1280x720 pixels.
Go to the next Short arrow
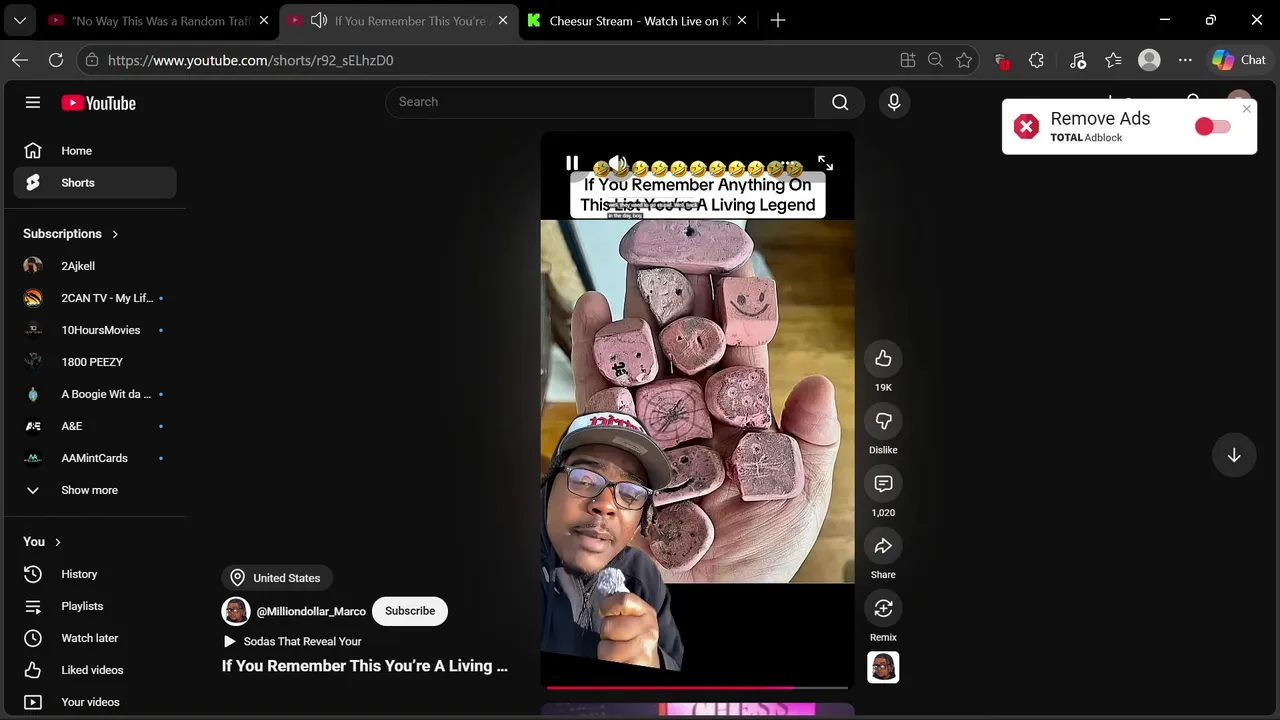1234,456
